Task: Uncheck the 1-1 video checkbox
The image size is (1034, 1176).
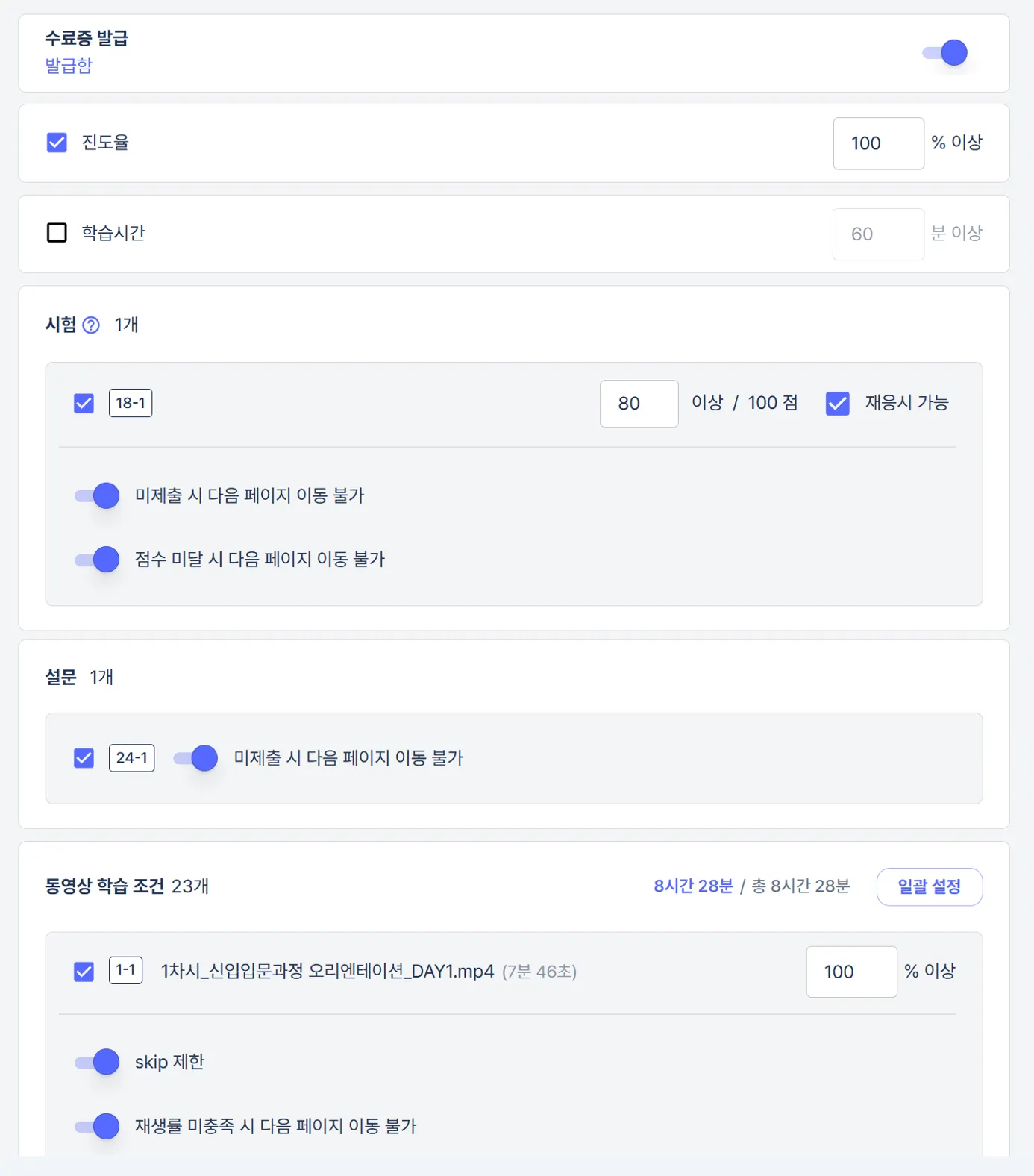Action: [84, 972]
